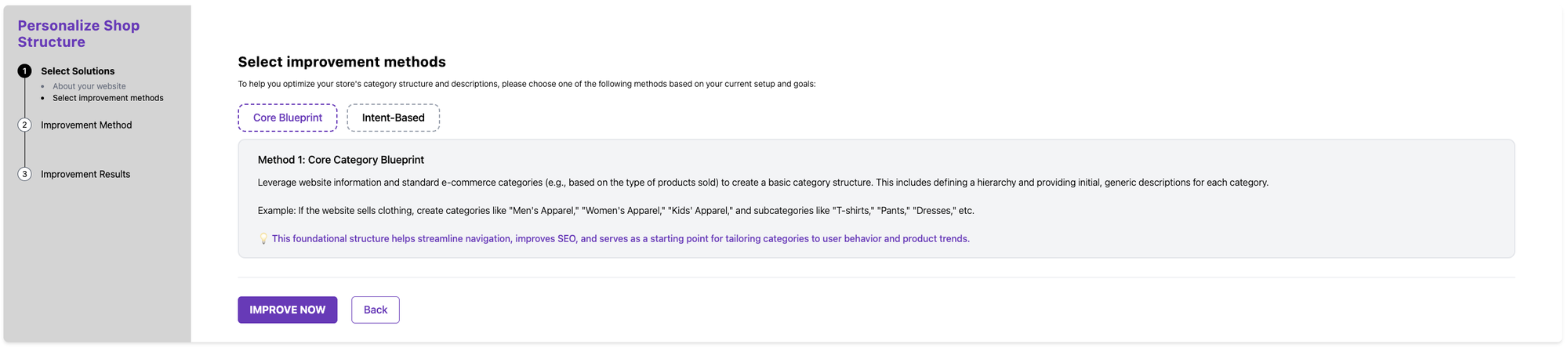Click the Back button

(x=375, y=310)
